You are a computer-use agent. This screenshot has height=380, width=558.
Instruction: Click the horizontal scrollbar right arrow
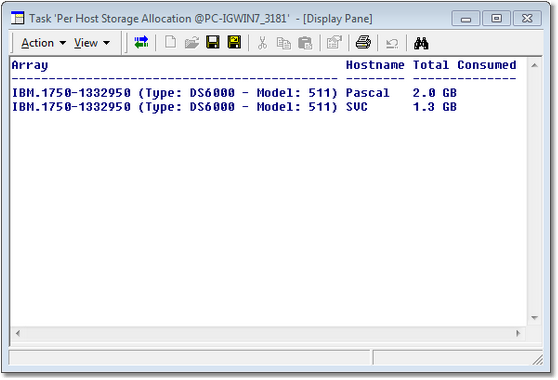[518, 333]
